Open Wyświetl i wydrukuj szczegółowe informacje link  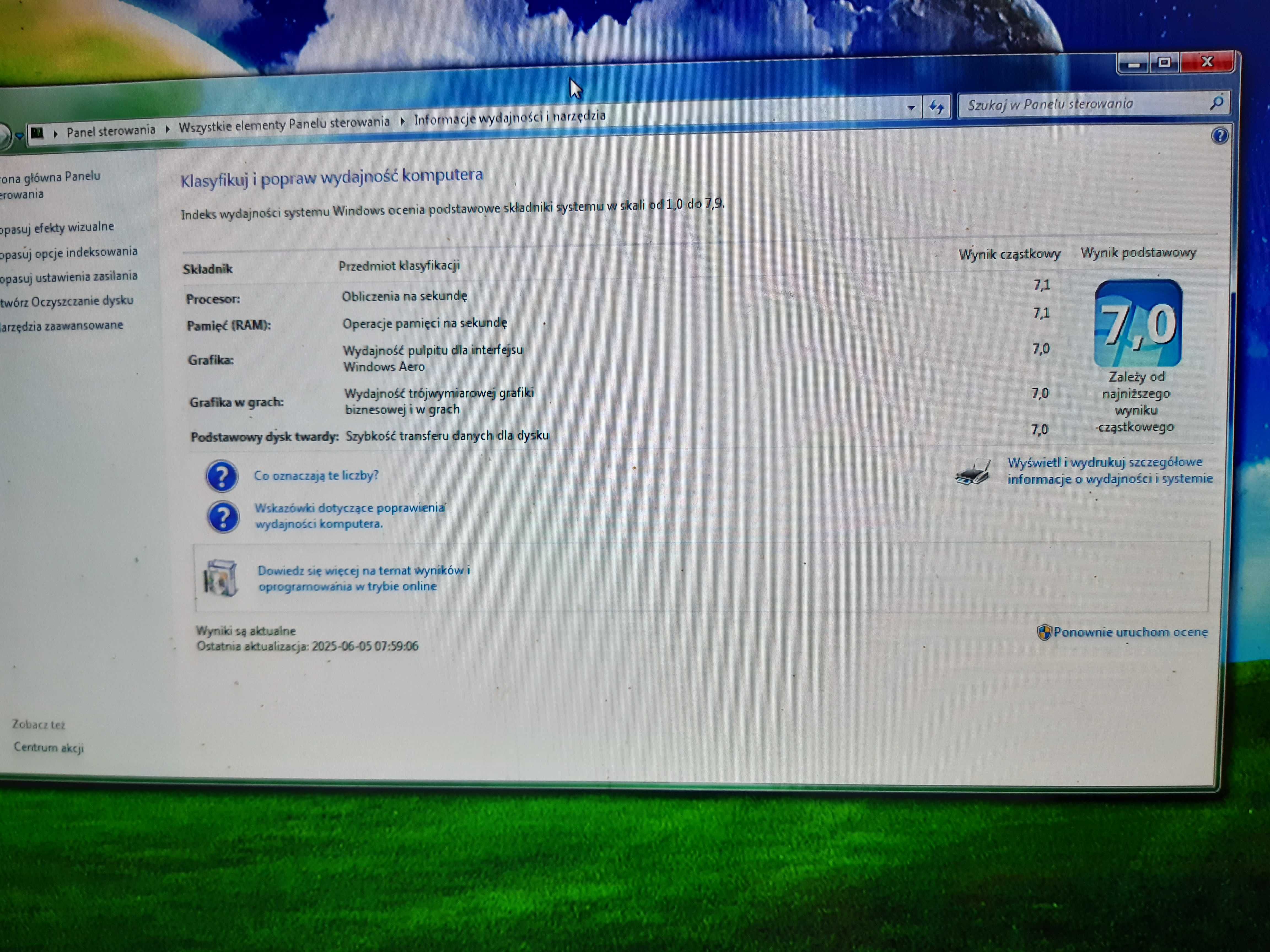pos(1110,470)
